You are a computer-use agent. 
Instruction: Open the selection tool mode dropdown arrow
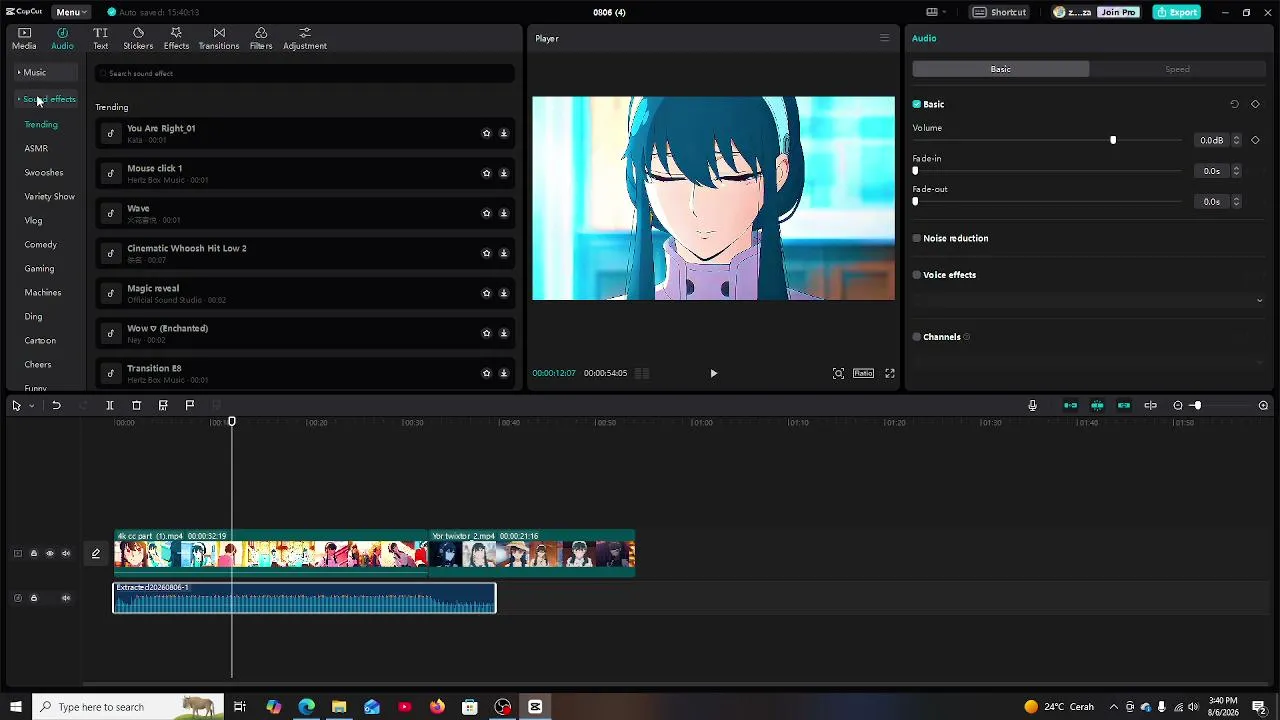click(31, 405)
